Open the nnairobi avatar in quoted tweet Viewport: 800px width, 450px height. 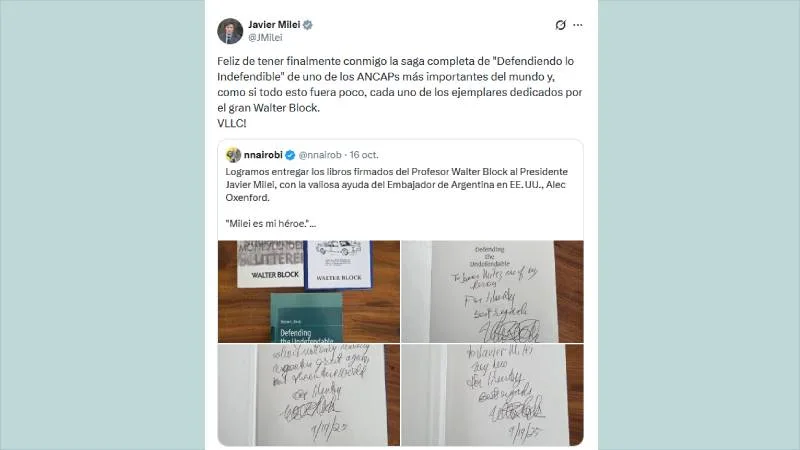click(234, 155)
